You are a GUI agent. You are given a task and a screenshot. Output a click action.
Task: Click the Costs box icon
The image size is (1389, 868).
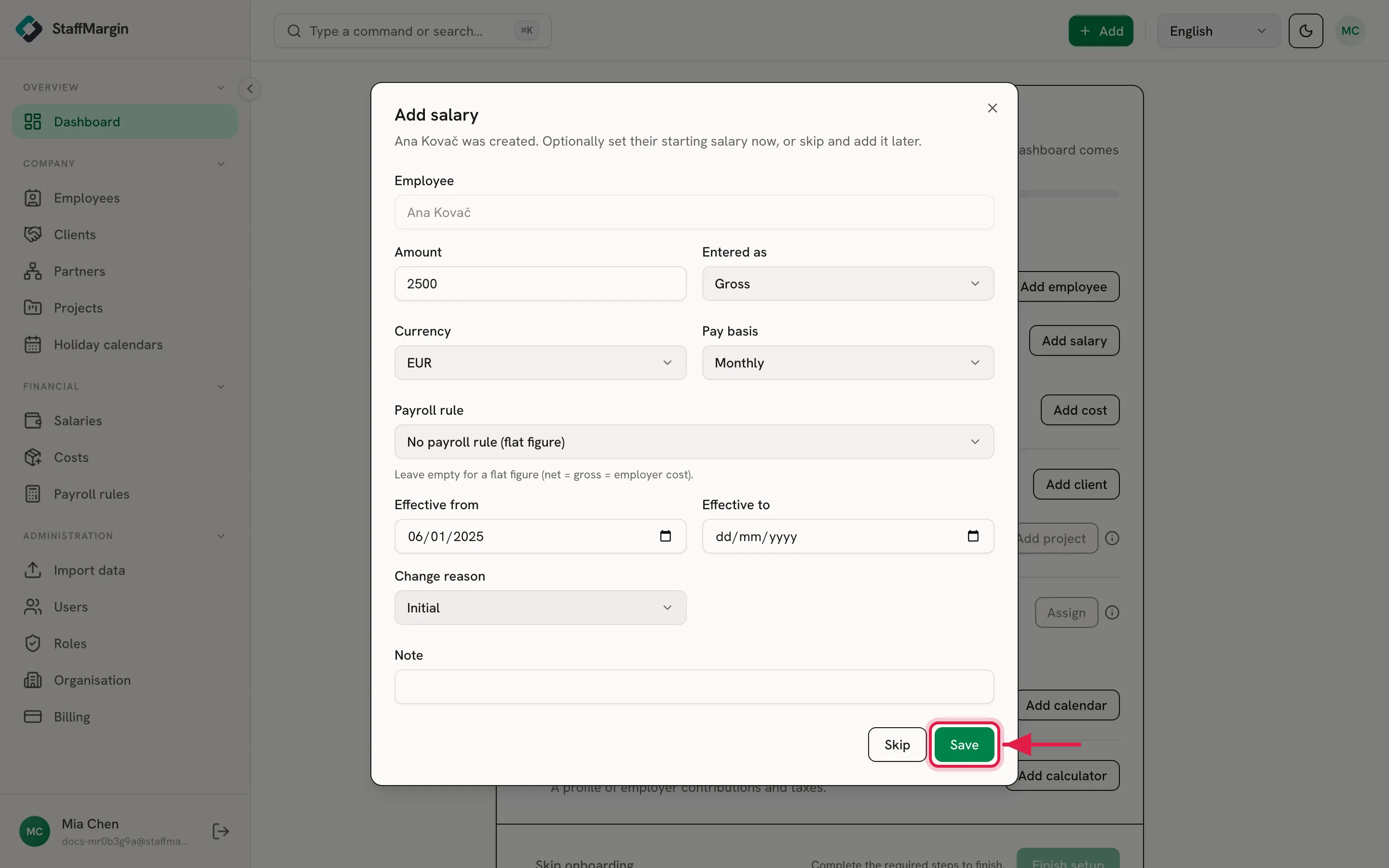point(33,458)
